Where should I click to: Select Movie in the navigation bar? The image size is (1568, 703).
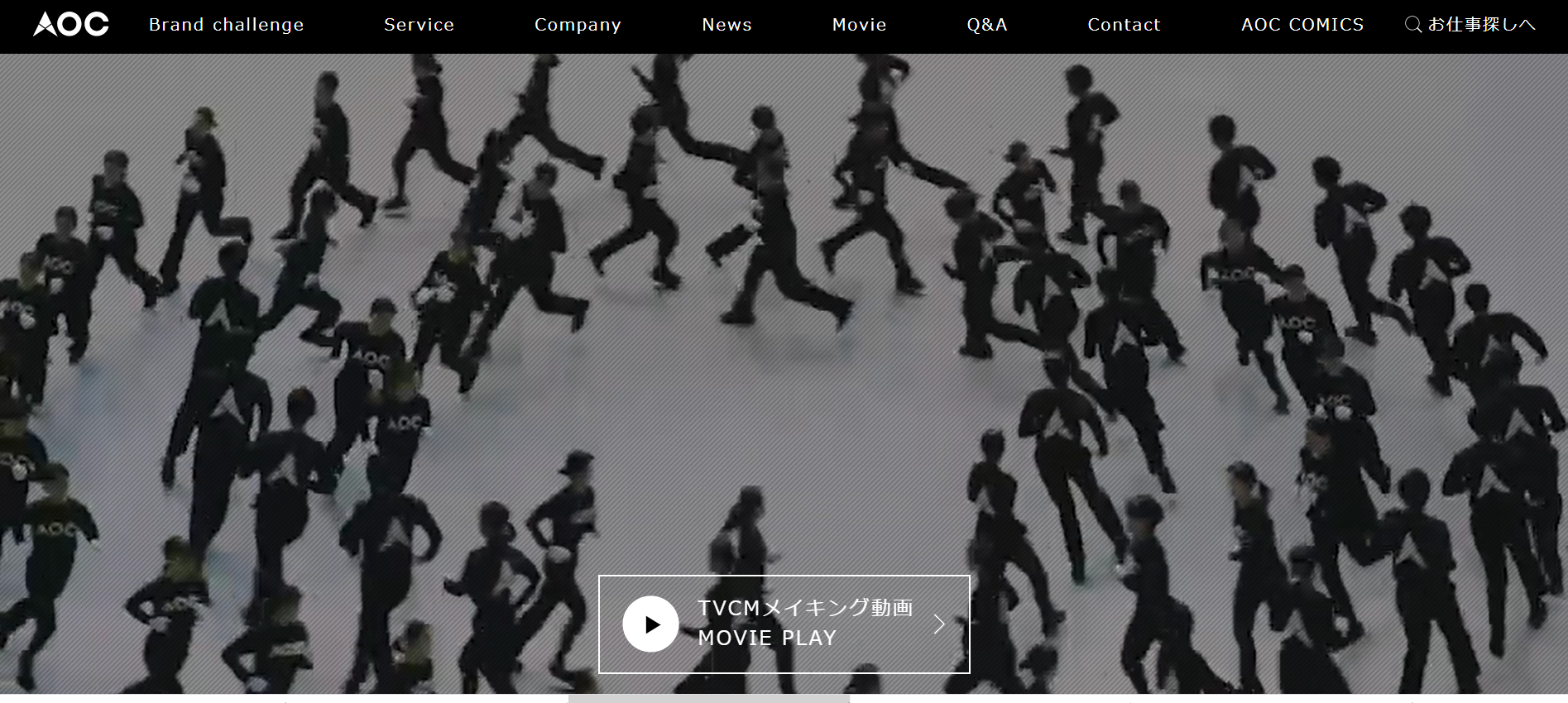[859, 25]
